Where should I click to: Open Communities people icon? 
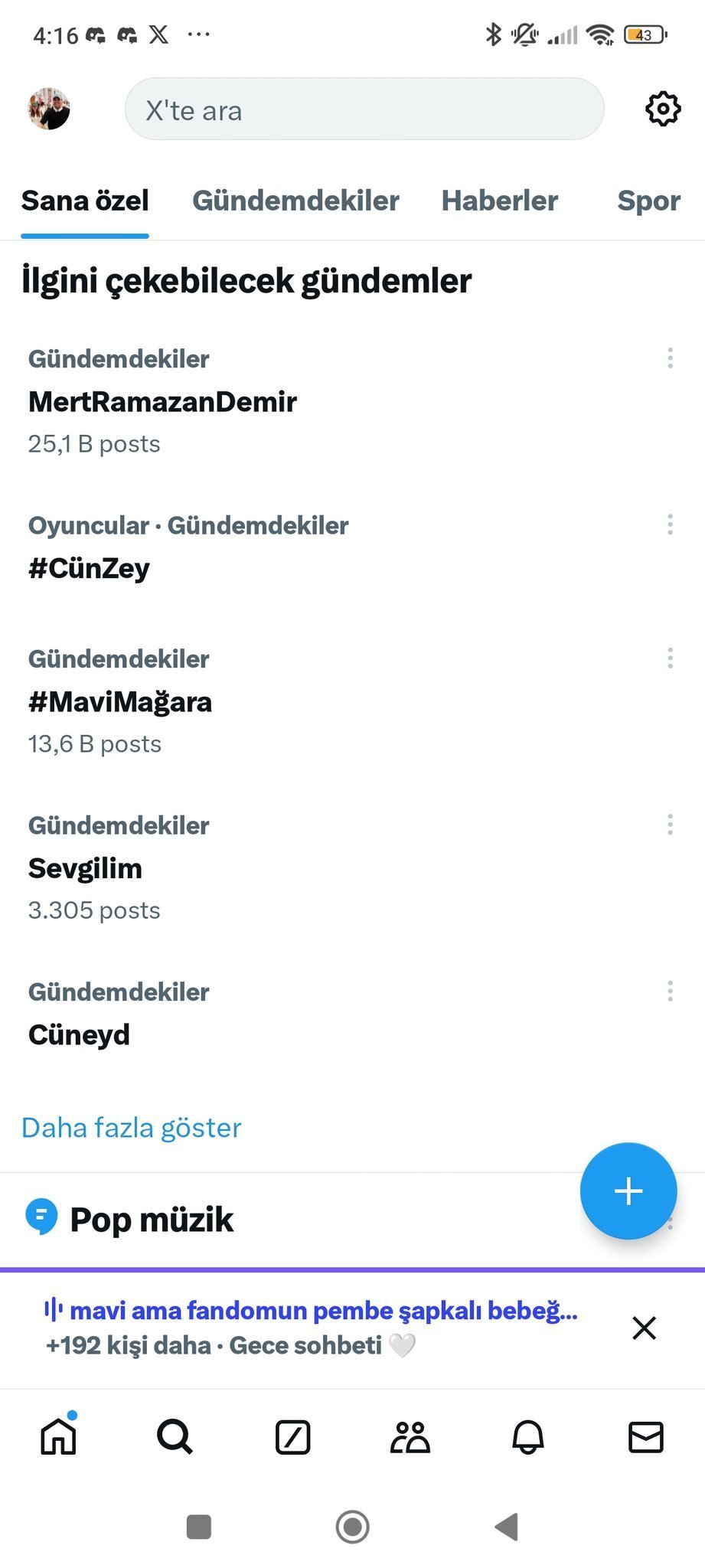pos(410,1437)
